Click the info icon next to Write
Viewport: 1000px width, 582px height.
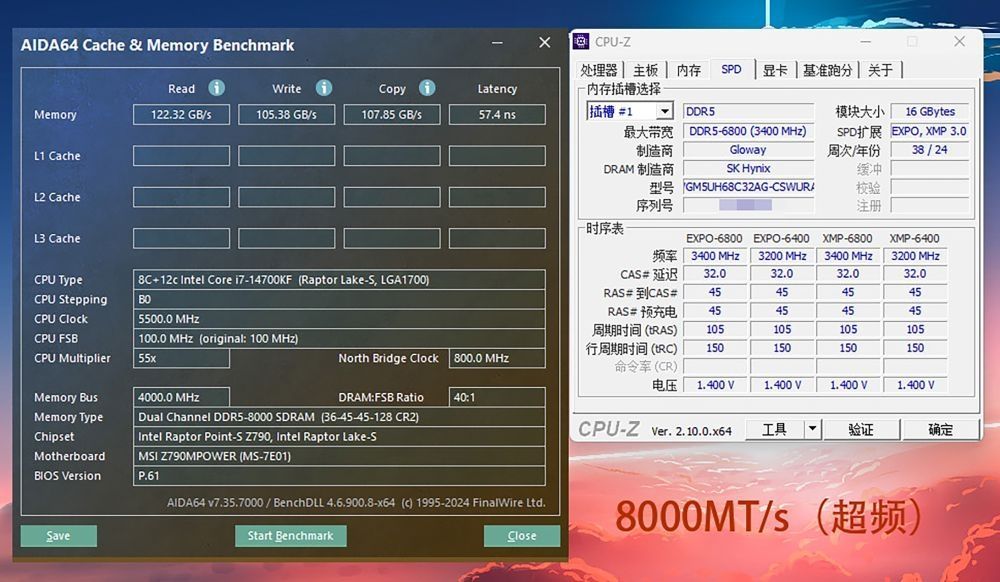click(x=323, y=88)
